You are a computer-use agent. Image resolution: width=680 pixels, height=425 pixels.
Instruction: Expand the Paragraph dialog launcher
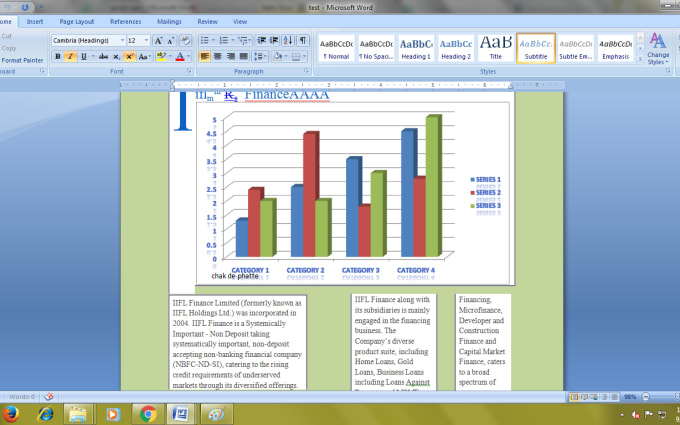click(x=306, y=71)
